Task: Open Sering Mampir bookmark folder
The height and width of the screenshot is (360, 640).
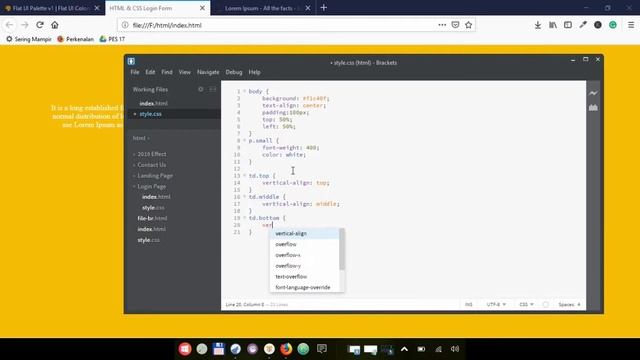Action: [29, 39]
